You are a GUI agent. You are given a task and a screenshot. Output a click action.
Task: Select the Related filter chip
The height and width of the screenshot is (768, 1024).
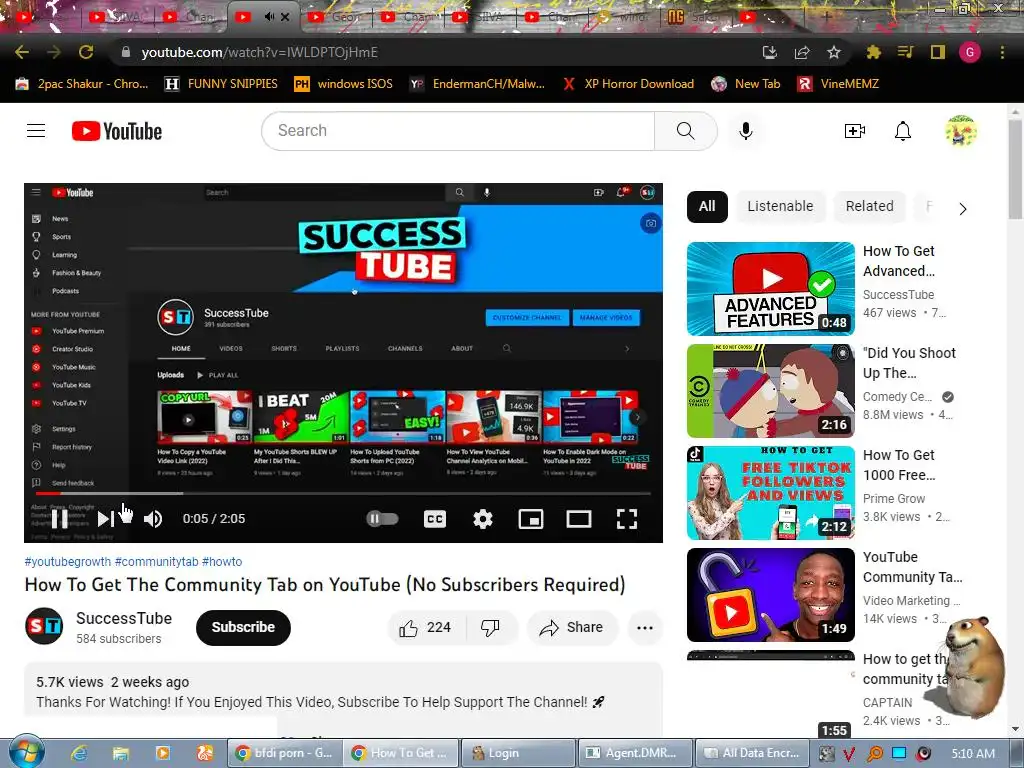pyautogui.click(x=869, y=206)
